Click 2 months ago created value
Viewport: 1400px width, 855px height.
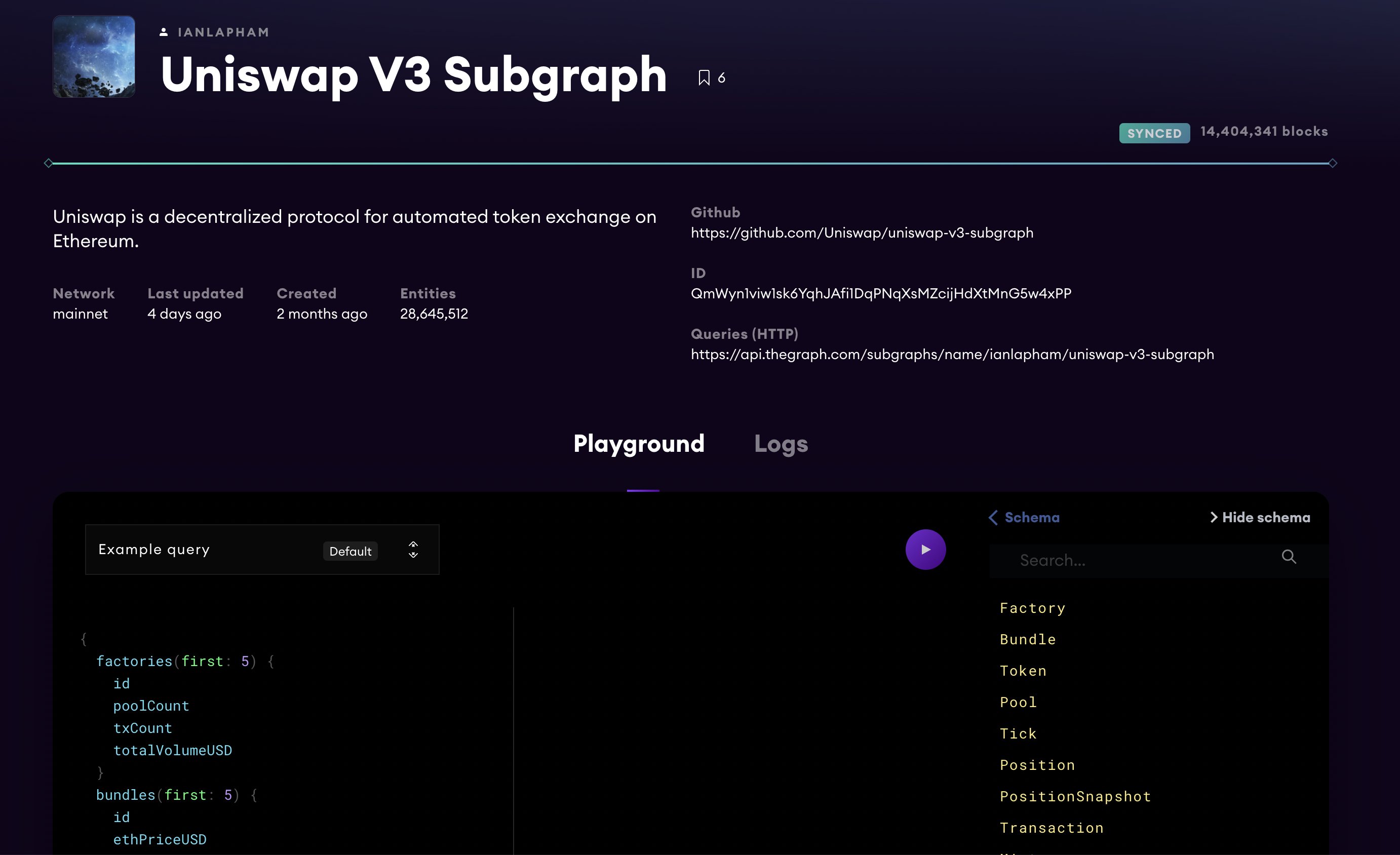pos(322,314)
